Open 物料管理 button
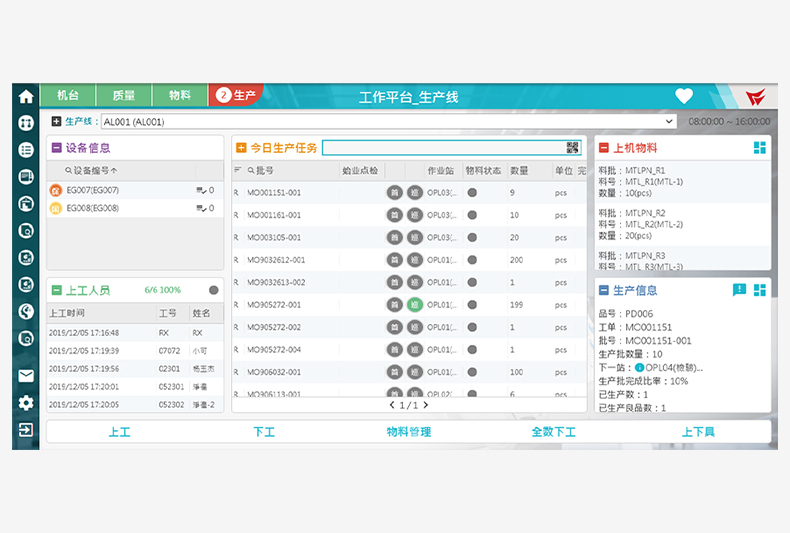Screen dimensions: 790x533 click(x=409, y=432)
